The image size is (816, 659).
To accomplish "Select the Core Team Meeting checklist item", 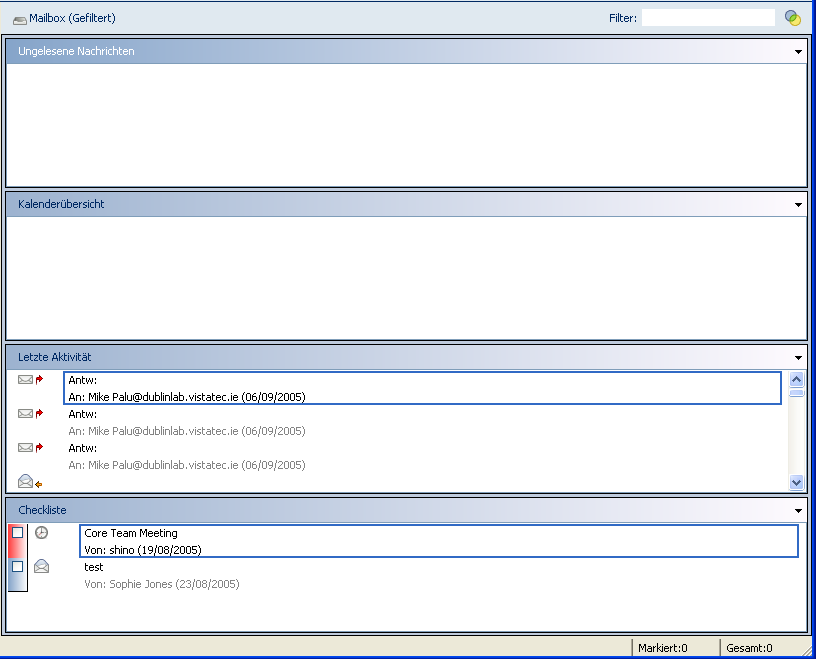I will pos(439,541).
